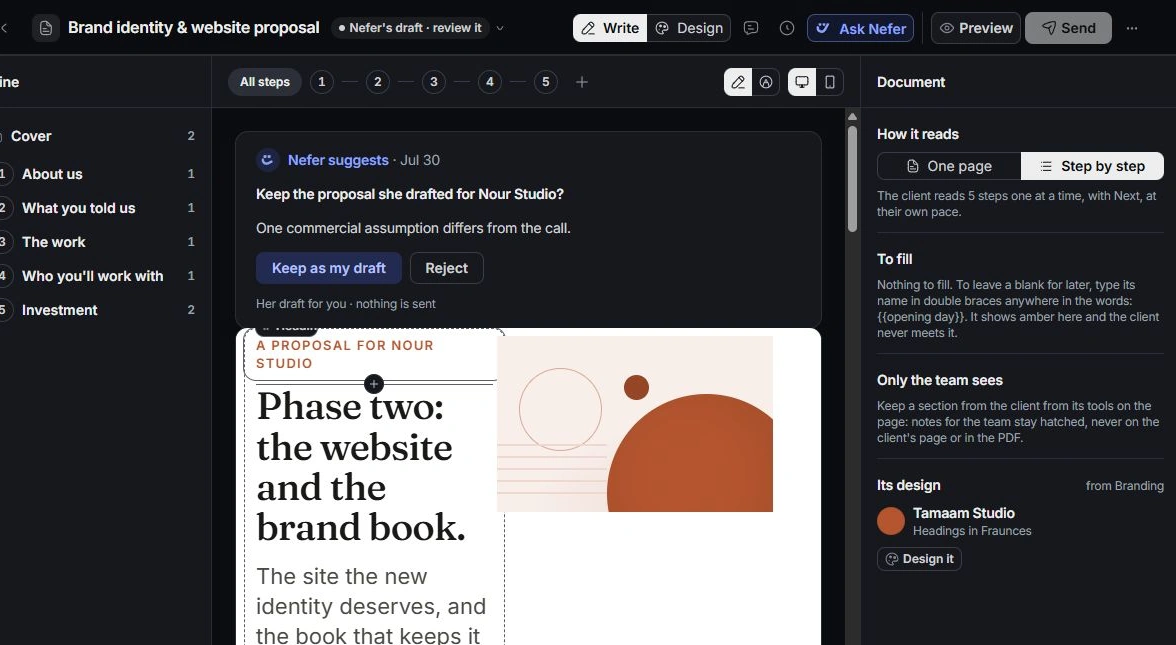Click the canvas vertical scrollbar thumb
Viewport: 1176px width, 645px height.
coord(852,178)
